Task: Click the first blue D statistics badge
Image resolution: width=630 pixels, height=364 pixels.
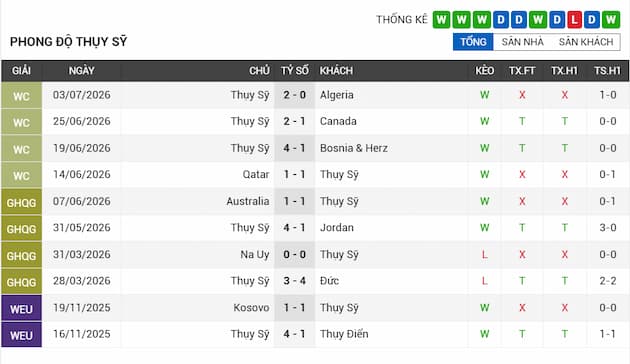Action: pos(501,19)
